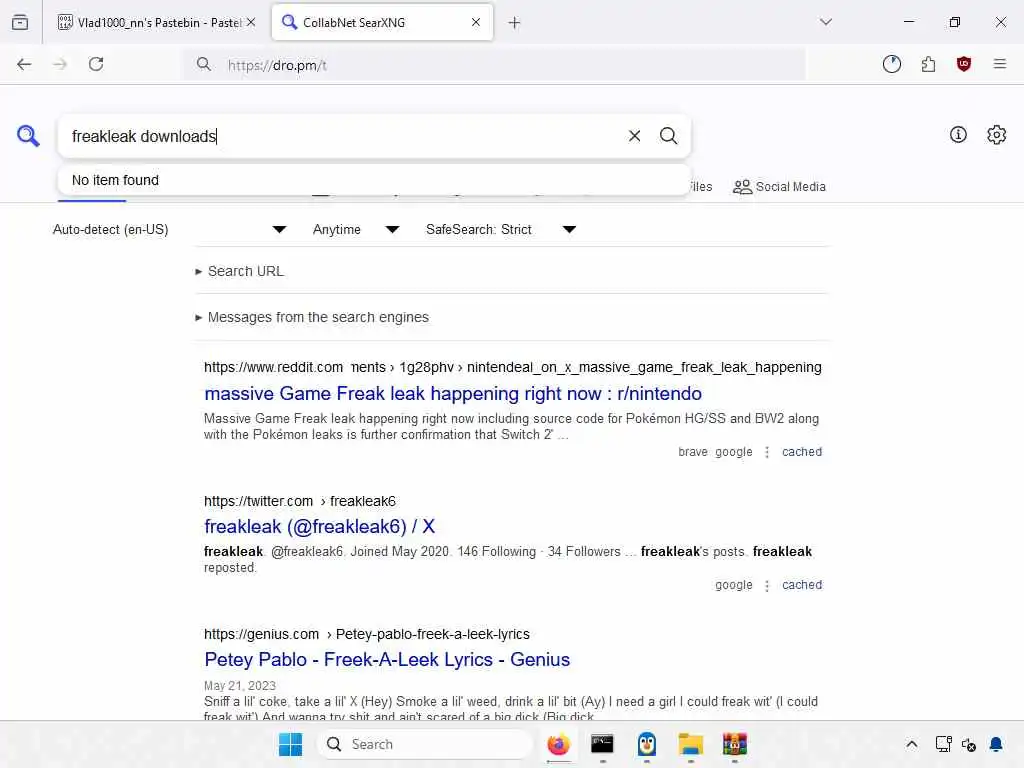List all tabs with chevron
Image resolution: width=1024 pixels, height=768 pixels.
click(825, 22)
